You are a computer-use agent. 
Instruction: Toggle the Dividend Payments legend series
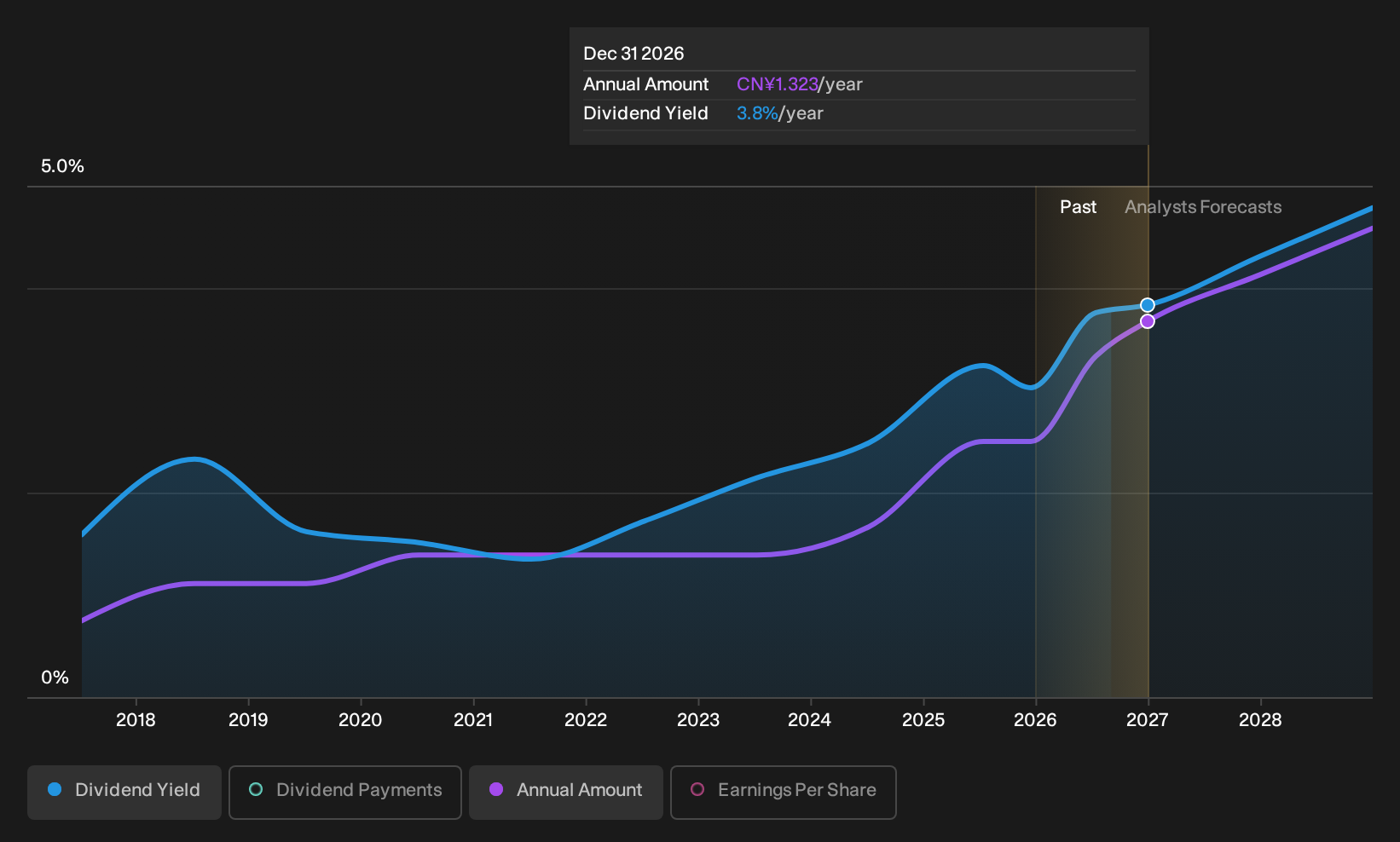[345, 793]
